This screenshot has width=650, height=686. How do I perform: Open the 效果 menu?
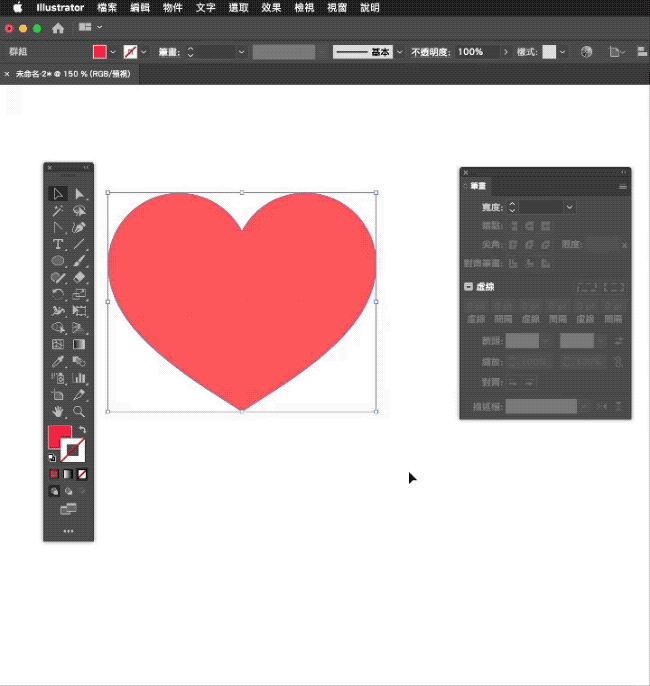(271, 7)
